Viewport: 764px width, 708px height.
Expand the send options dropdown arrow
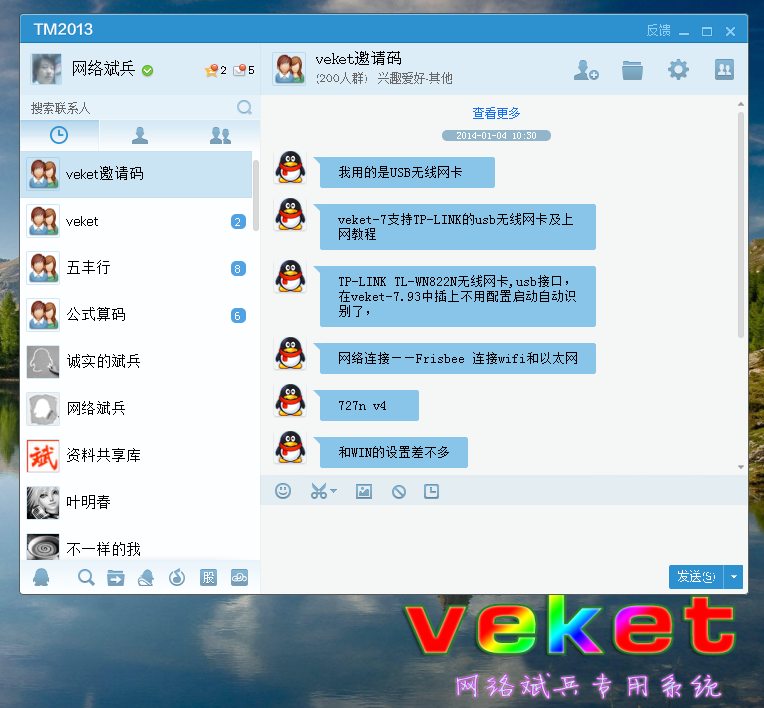click(734, 577)
